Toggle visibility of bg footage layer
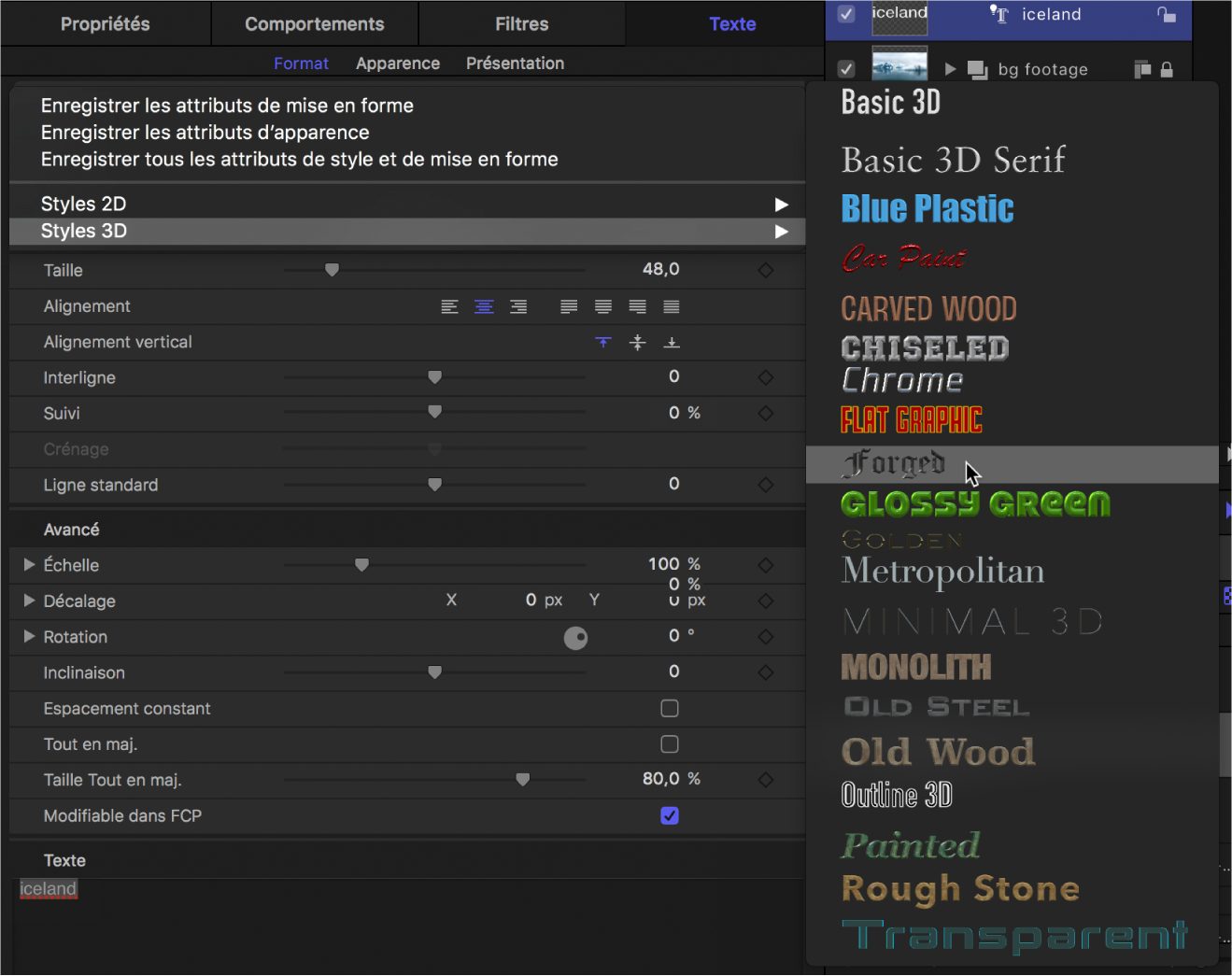Viewport: 1232px width, 976px height. [846, 69]
